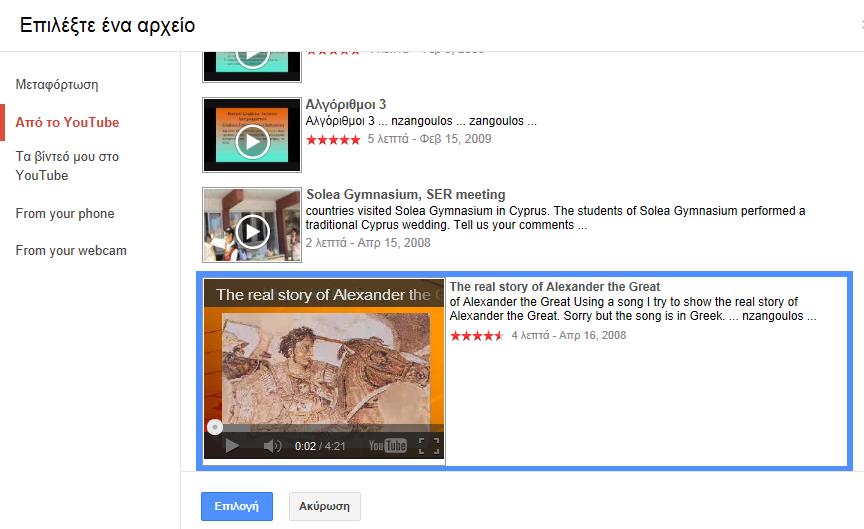Play the Alexander the Great video preview
The image size is (864, 529).
coord(232,445)
